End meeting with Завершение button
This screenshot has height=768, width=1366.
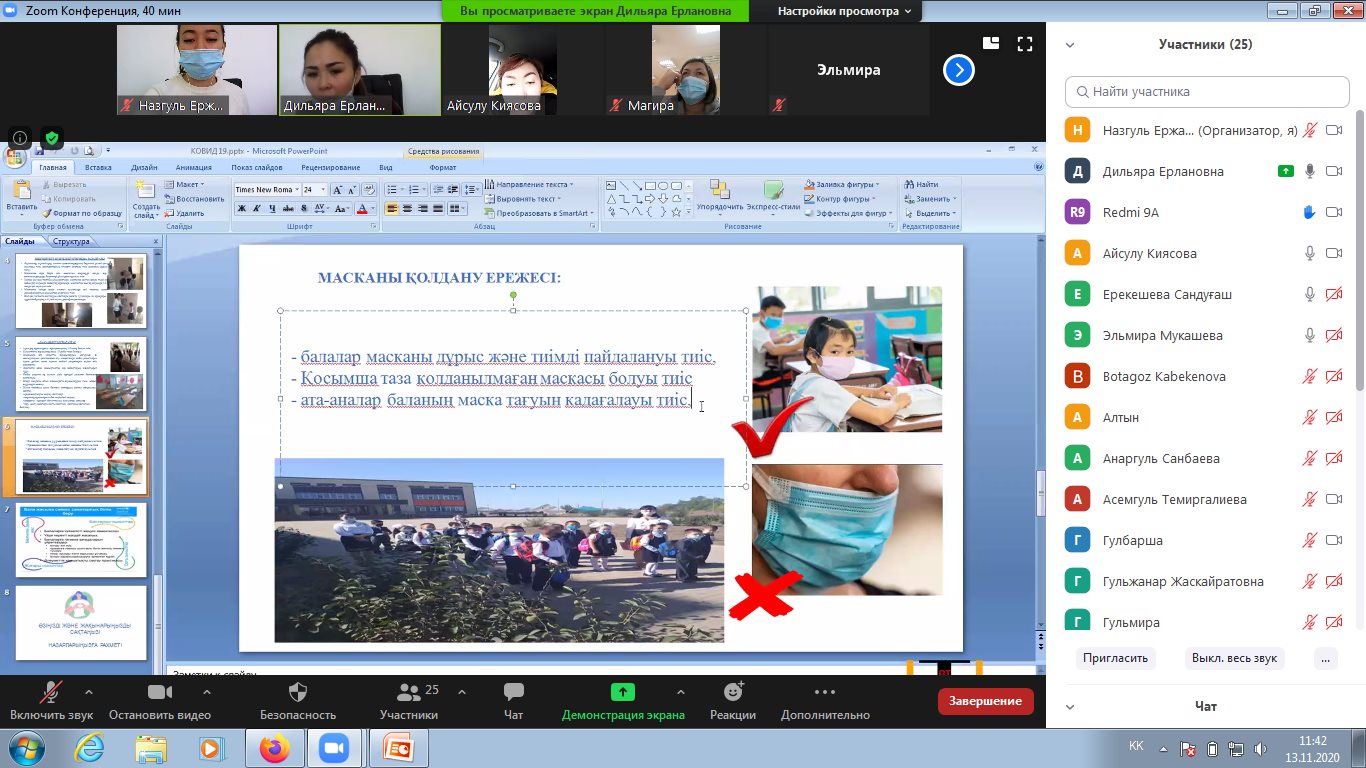pos(985,701)
